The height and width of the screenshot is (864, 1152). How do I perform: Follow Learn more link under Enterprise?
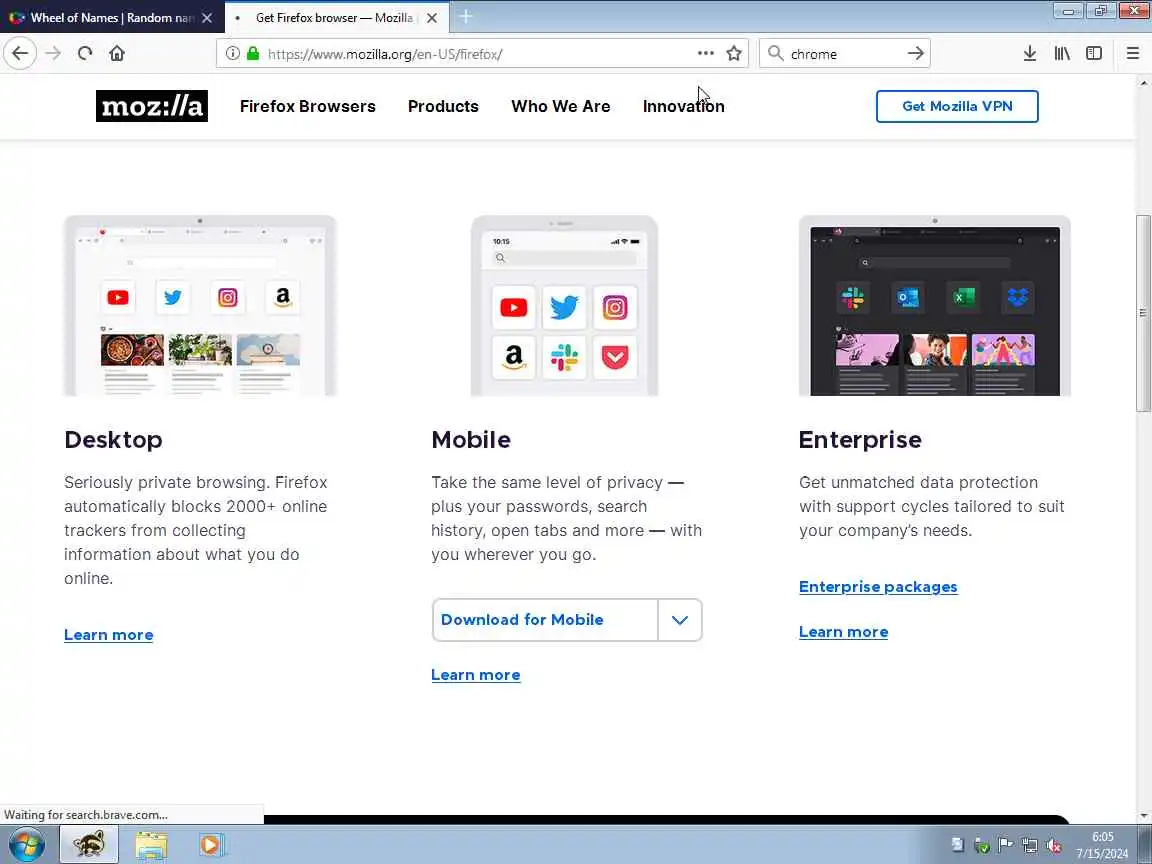tap(843, 632)
